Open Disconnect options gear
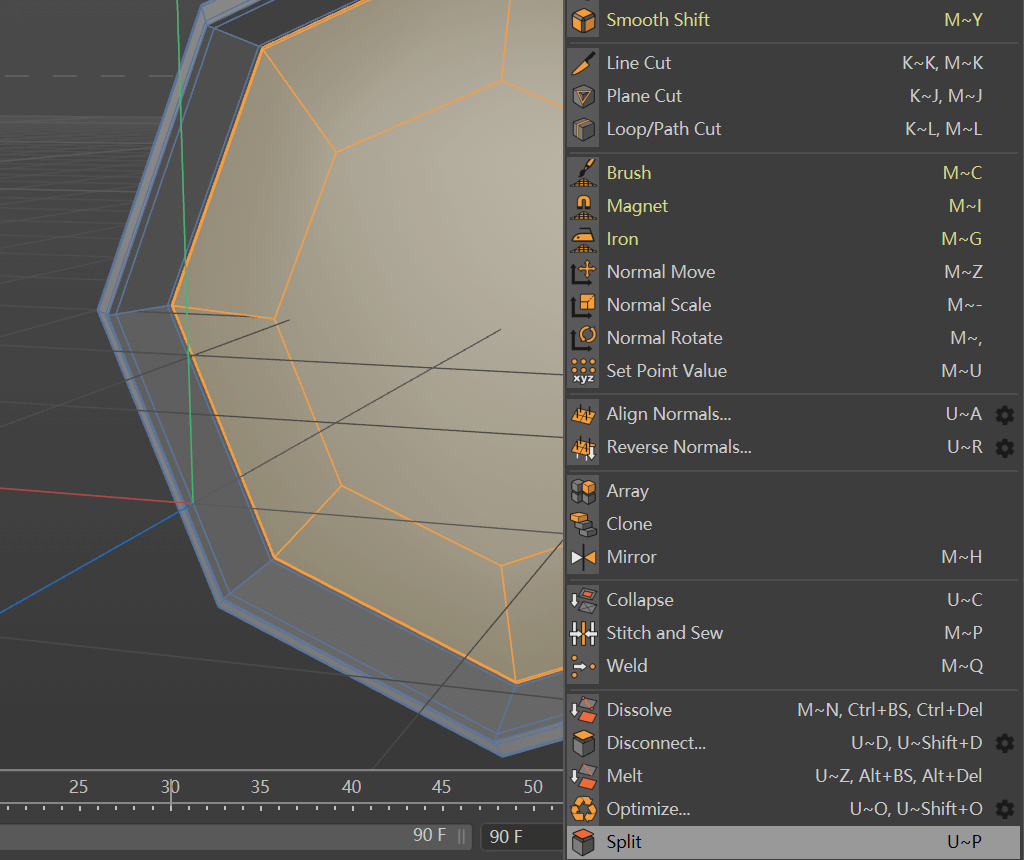1024x860 pixels. click(x=1004, y=743)
